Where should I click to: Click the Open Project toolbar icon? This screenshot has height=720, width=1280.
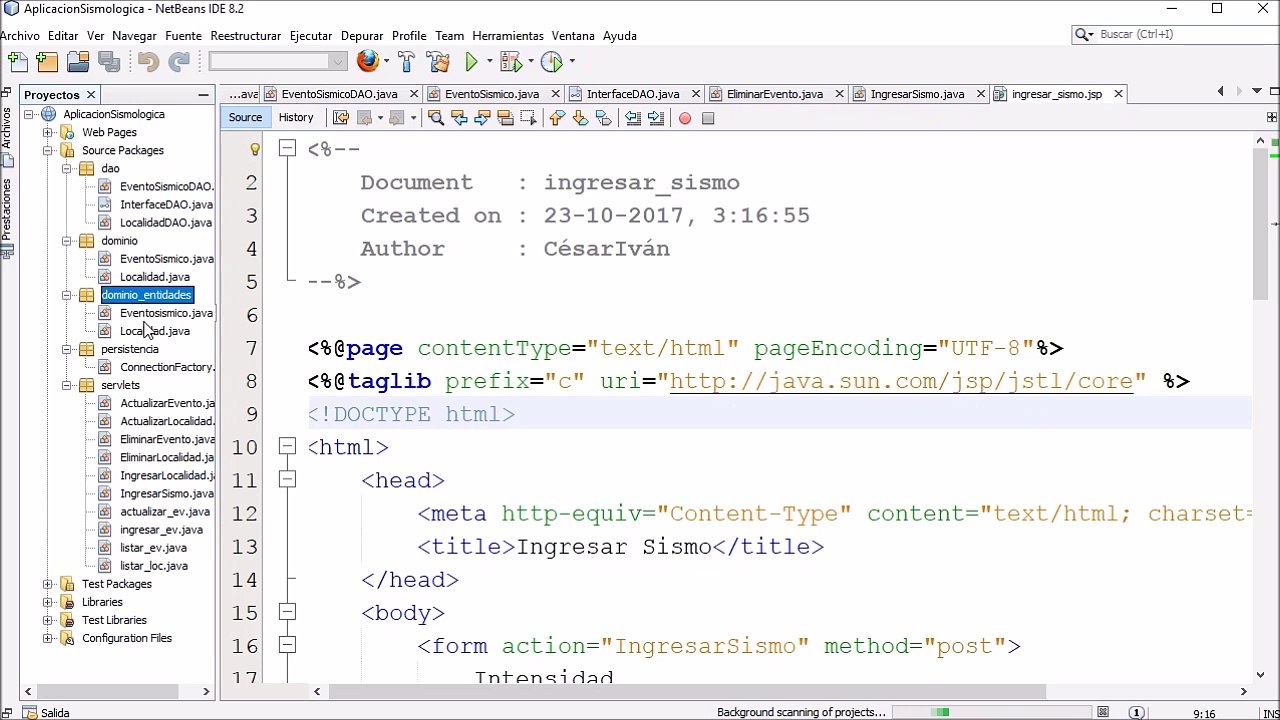point(78,62)
